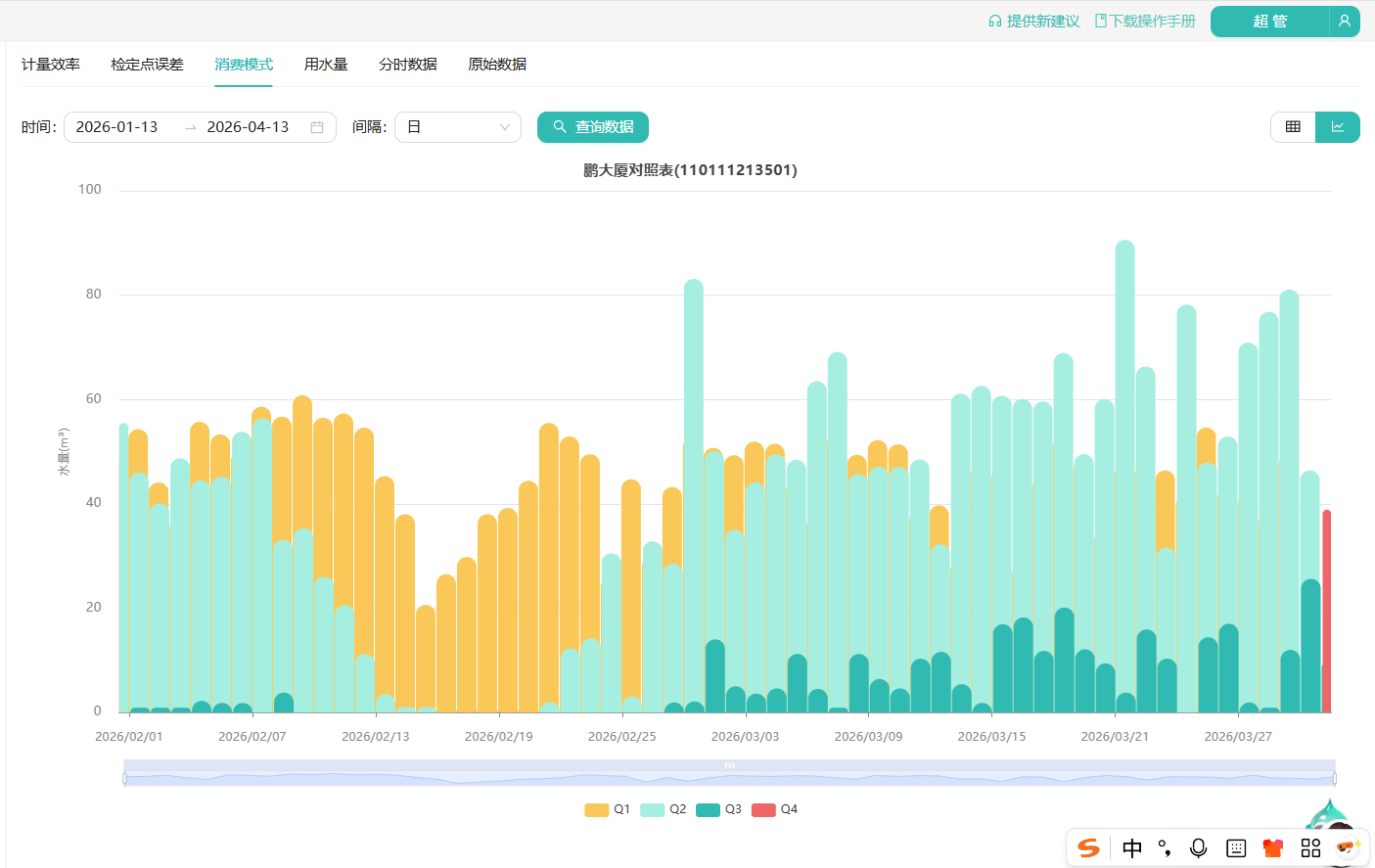
Task: Switch to the 检定点误差 tab
Action: click(147, 65)
